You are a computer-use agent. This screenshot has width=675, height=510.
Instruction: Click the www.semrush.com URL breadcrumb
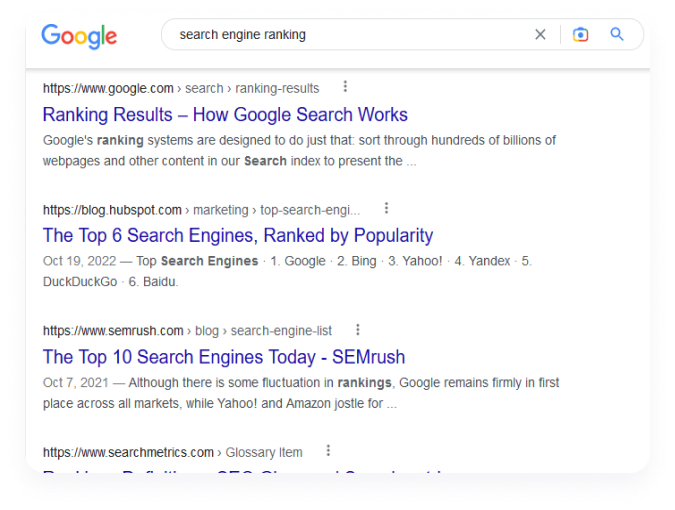187,331
